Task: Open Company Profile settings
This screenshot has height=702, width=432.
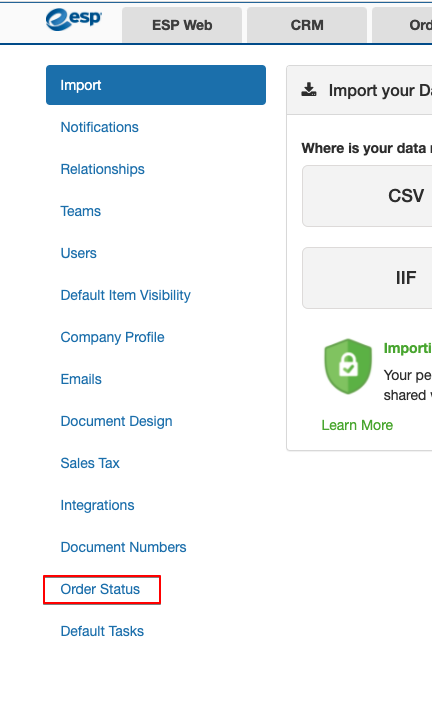Action: click(x=112, y=337)
